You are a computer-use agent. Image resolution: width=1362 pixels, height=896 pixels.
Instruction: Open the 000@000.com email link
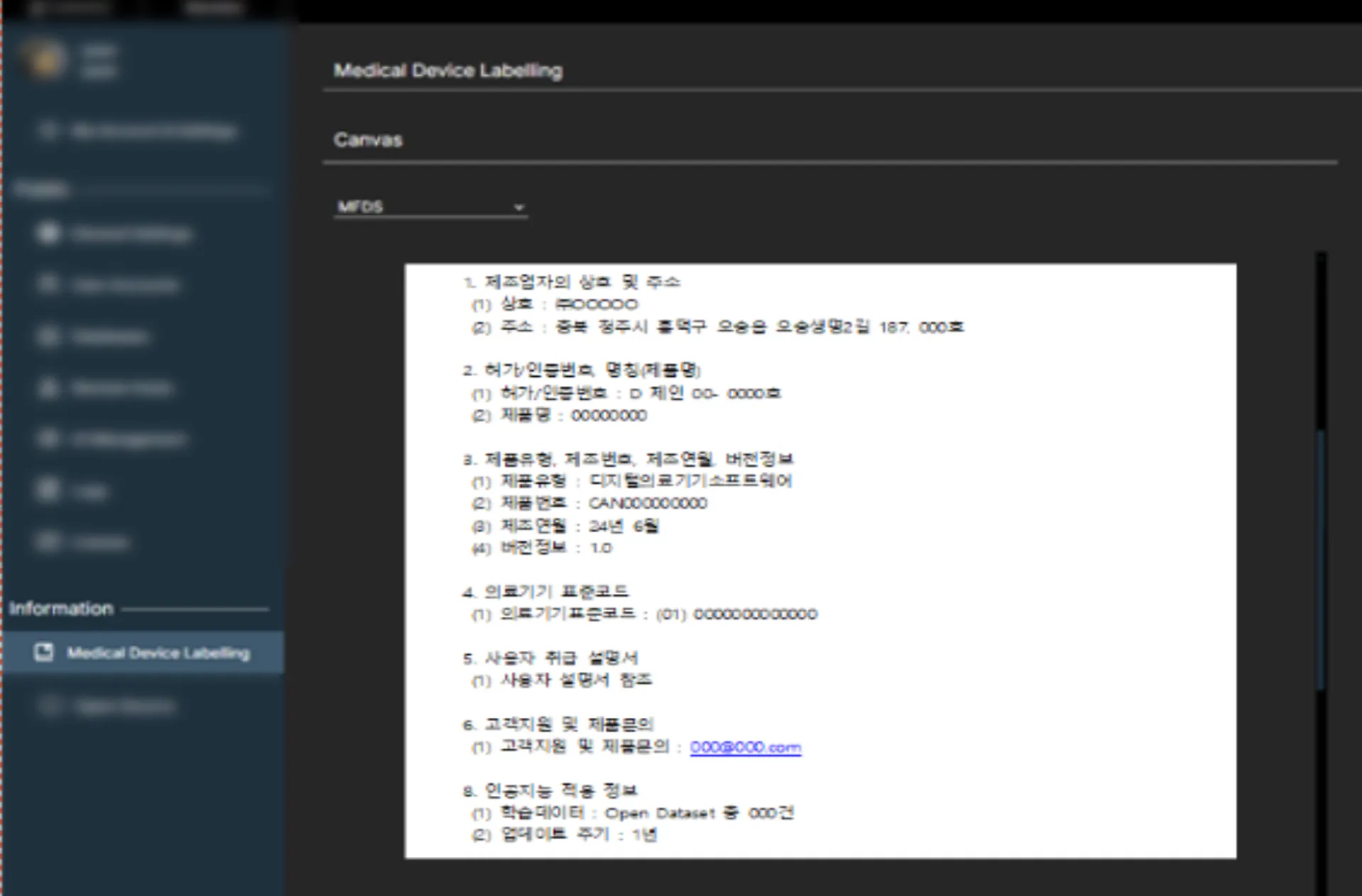click(745, 747)
